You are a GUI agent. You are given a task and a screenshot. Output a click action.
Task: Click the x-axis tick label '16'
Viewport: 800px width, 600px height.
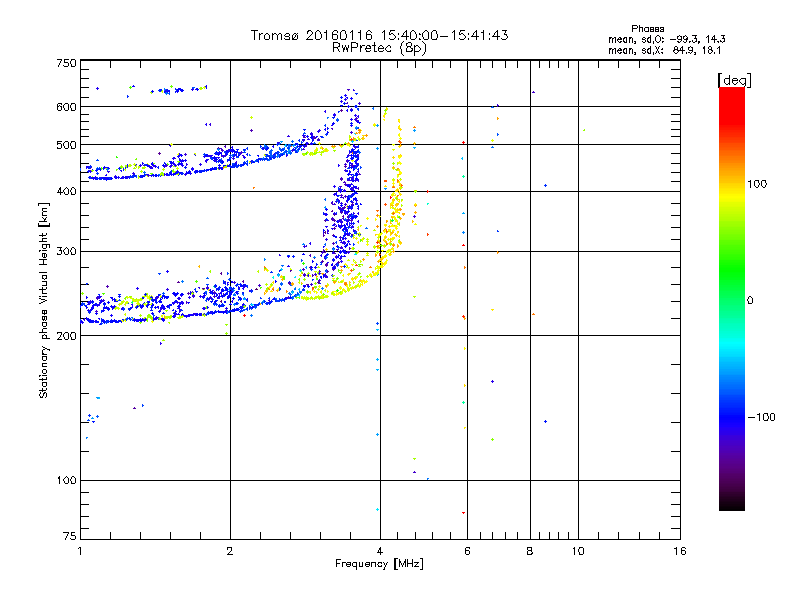tap(680, 551)
